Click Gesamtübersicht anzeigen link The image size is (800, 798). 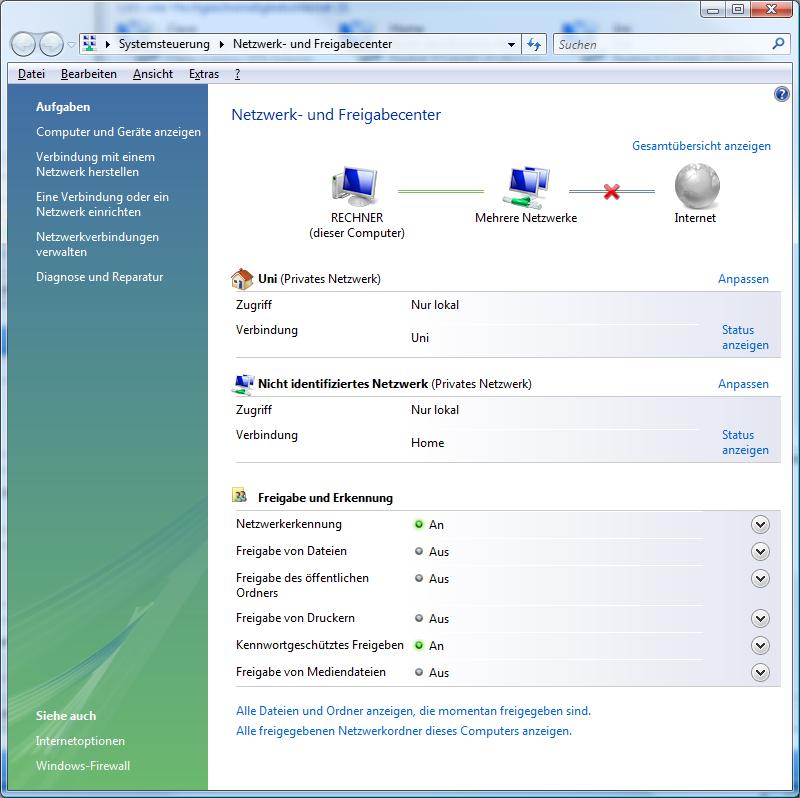pyautogui.click(x=701, y=146)
